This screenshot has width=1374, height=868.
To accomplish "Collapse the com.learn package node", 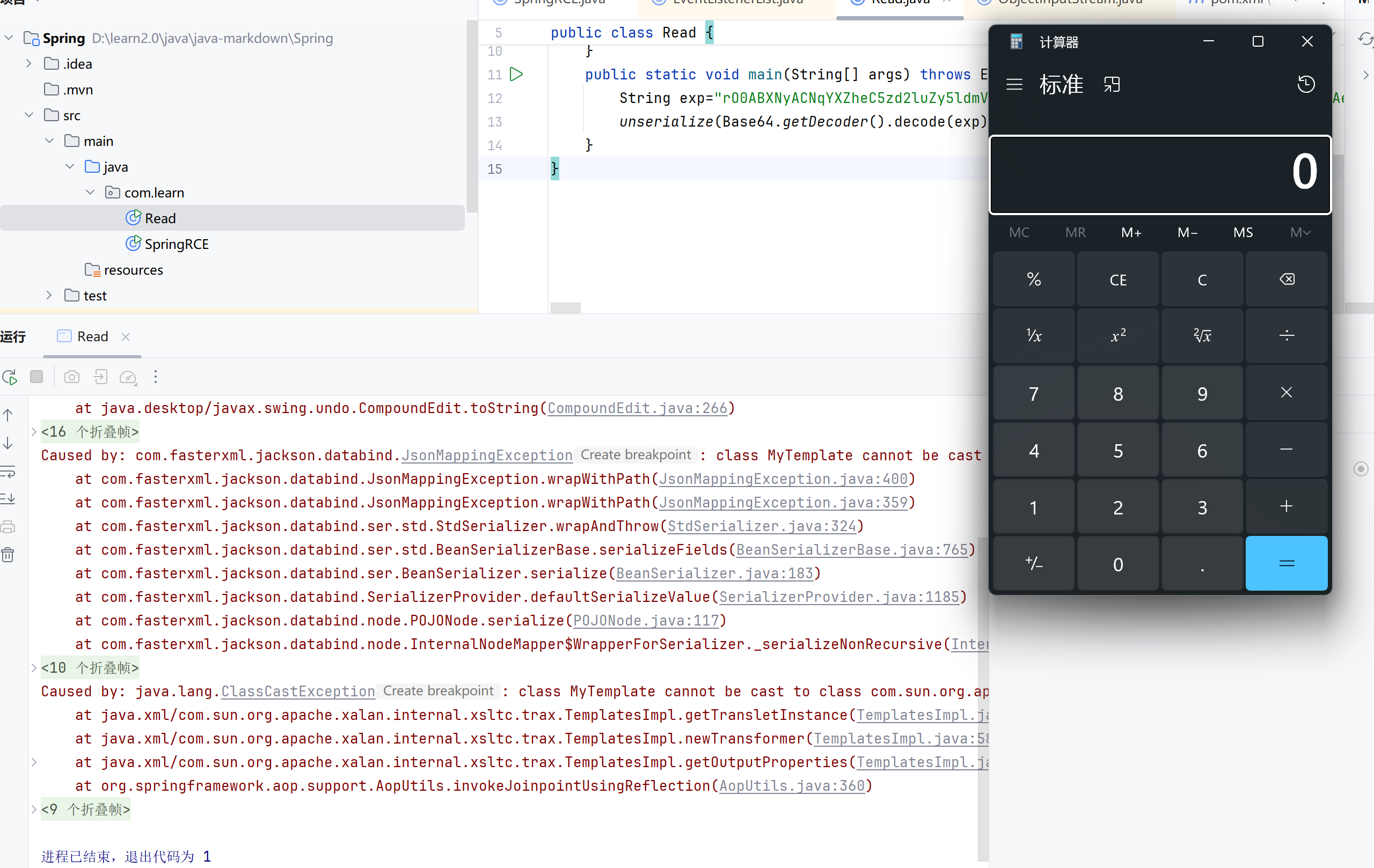I will [90, 193].
